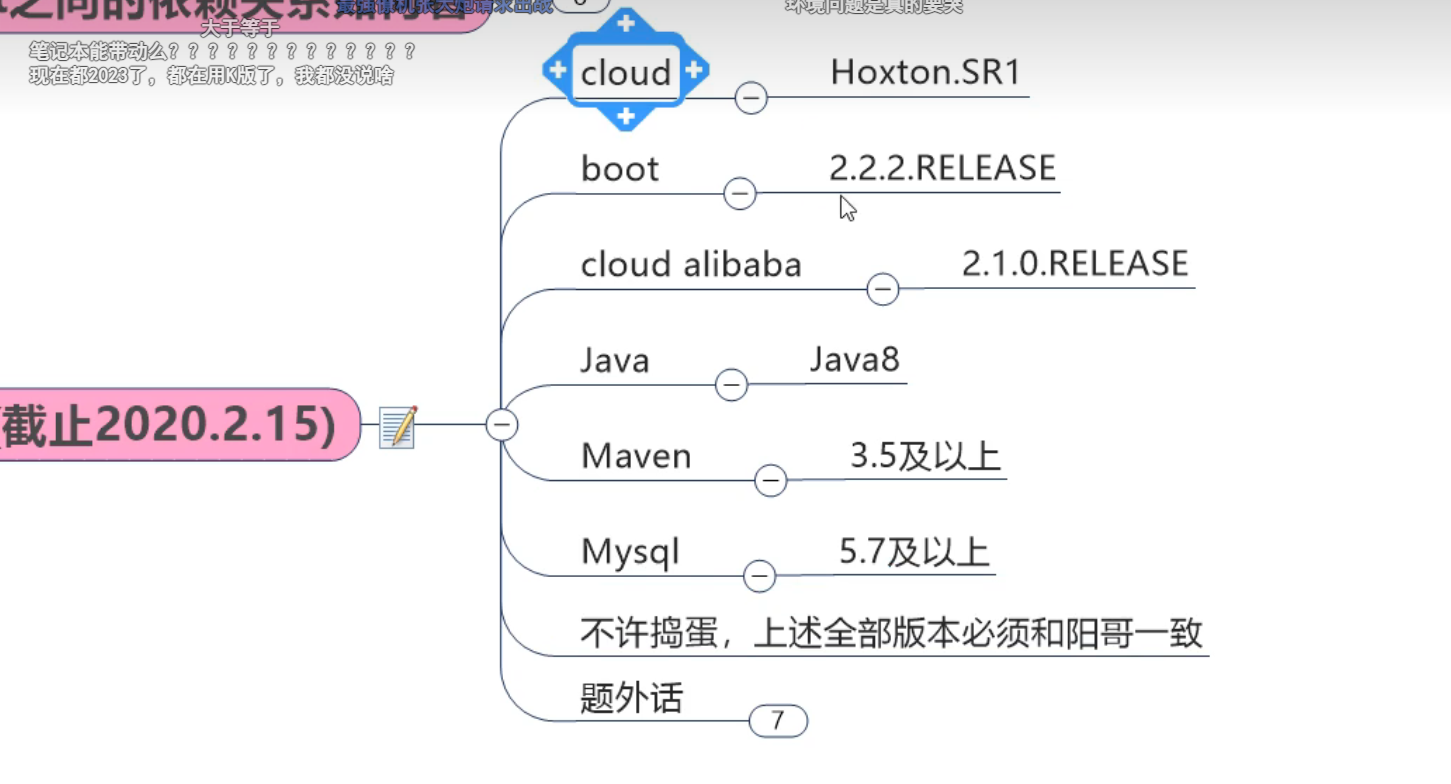Viewport: 1451px width, 784px height.
Task: Click the left plus handle on cloud node
Action: (x=558, y=70)
